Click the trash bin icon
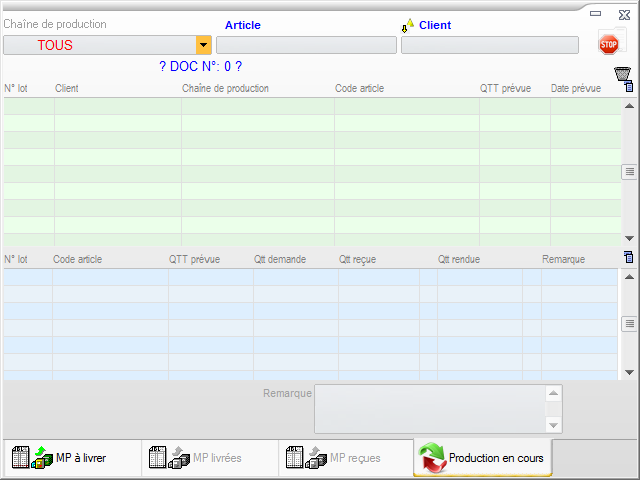 point(622,73)
